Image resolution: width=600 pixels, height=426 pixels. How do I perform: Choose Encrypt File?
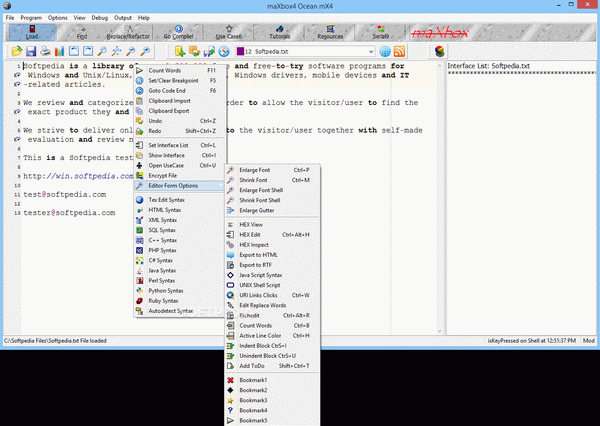pyautogui.click(x=180, y=175)
